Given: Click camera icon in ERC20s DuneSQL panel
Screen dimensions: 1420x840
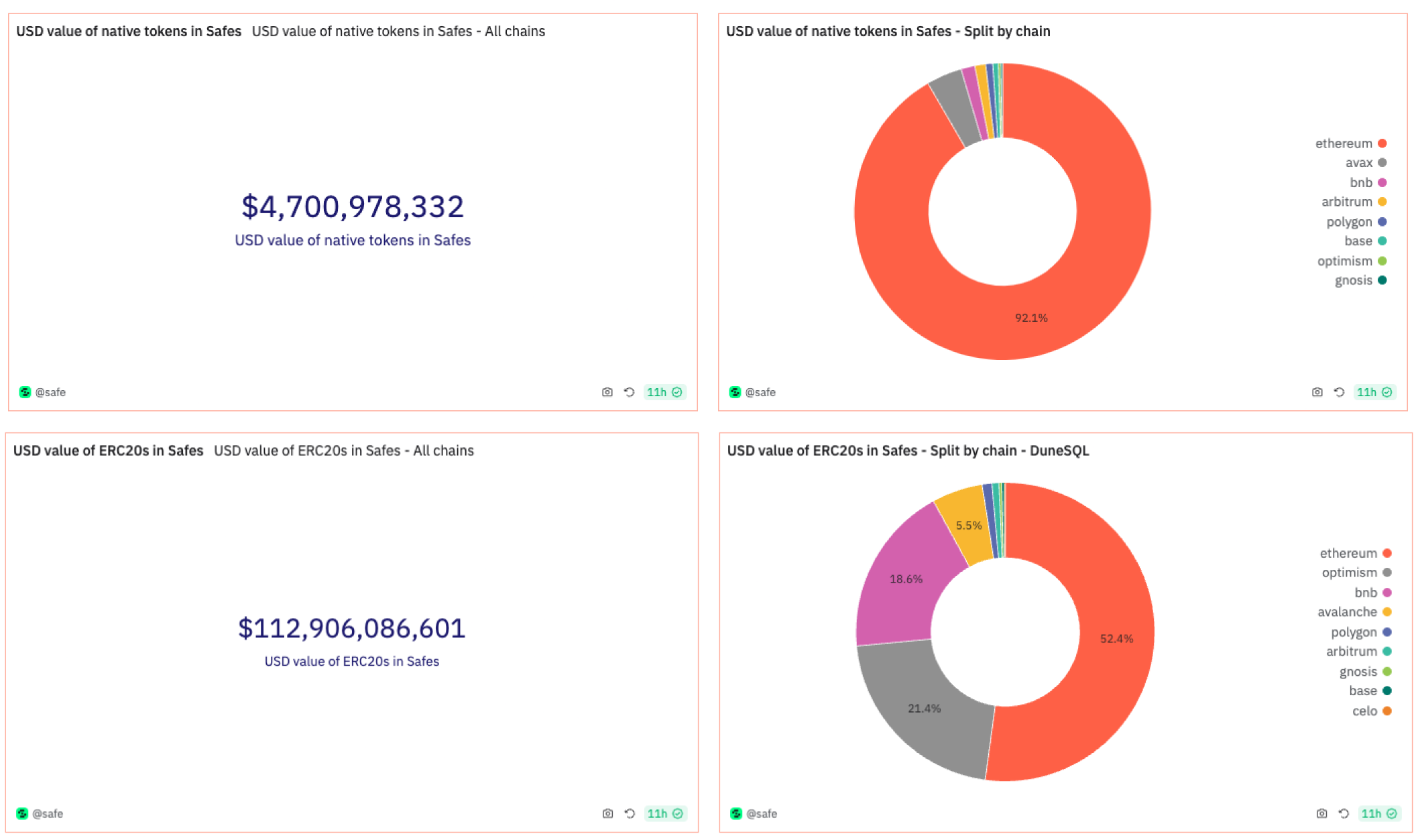Looking at the screenshot, I should coord(1321,813).
